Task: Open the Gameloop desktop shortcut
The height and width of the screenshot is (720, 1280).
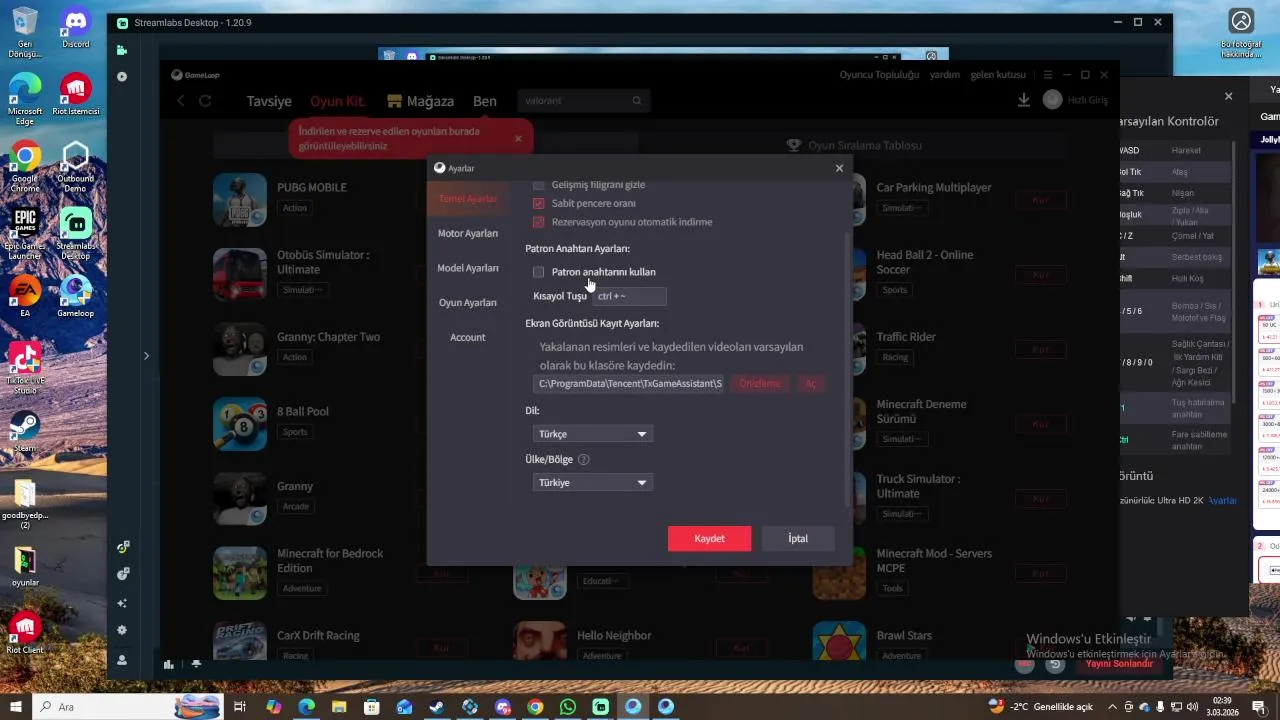Action: click(x=76, y=296)
